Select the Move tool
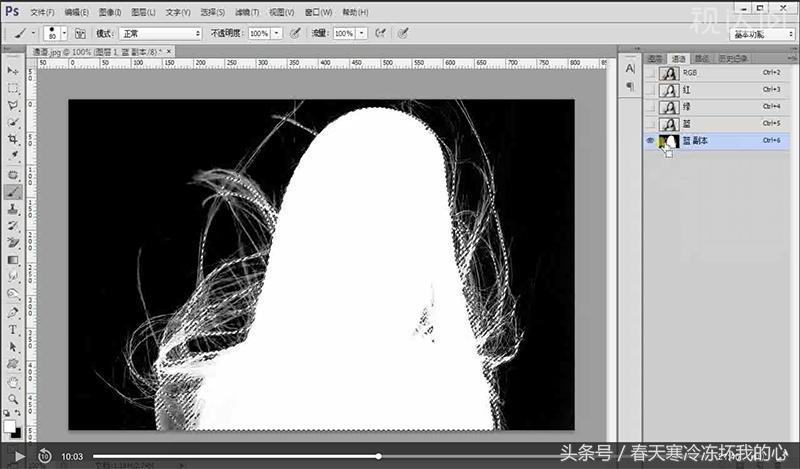The height and width of the screenshot is (469, 800). pyautogui.click(x=13, y=72)
